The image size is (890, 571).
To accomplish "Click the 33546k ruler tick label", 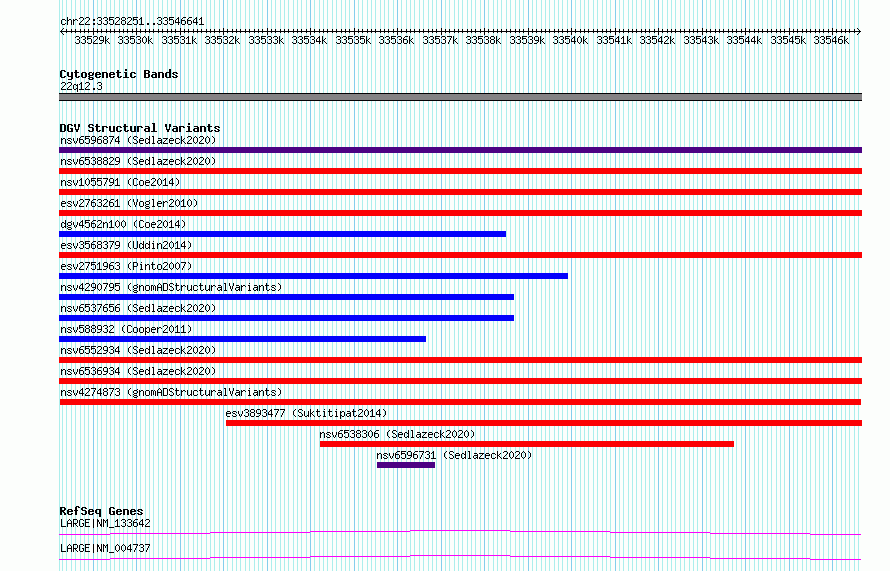I will (831, 41).
